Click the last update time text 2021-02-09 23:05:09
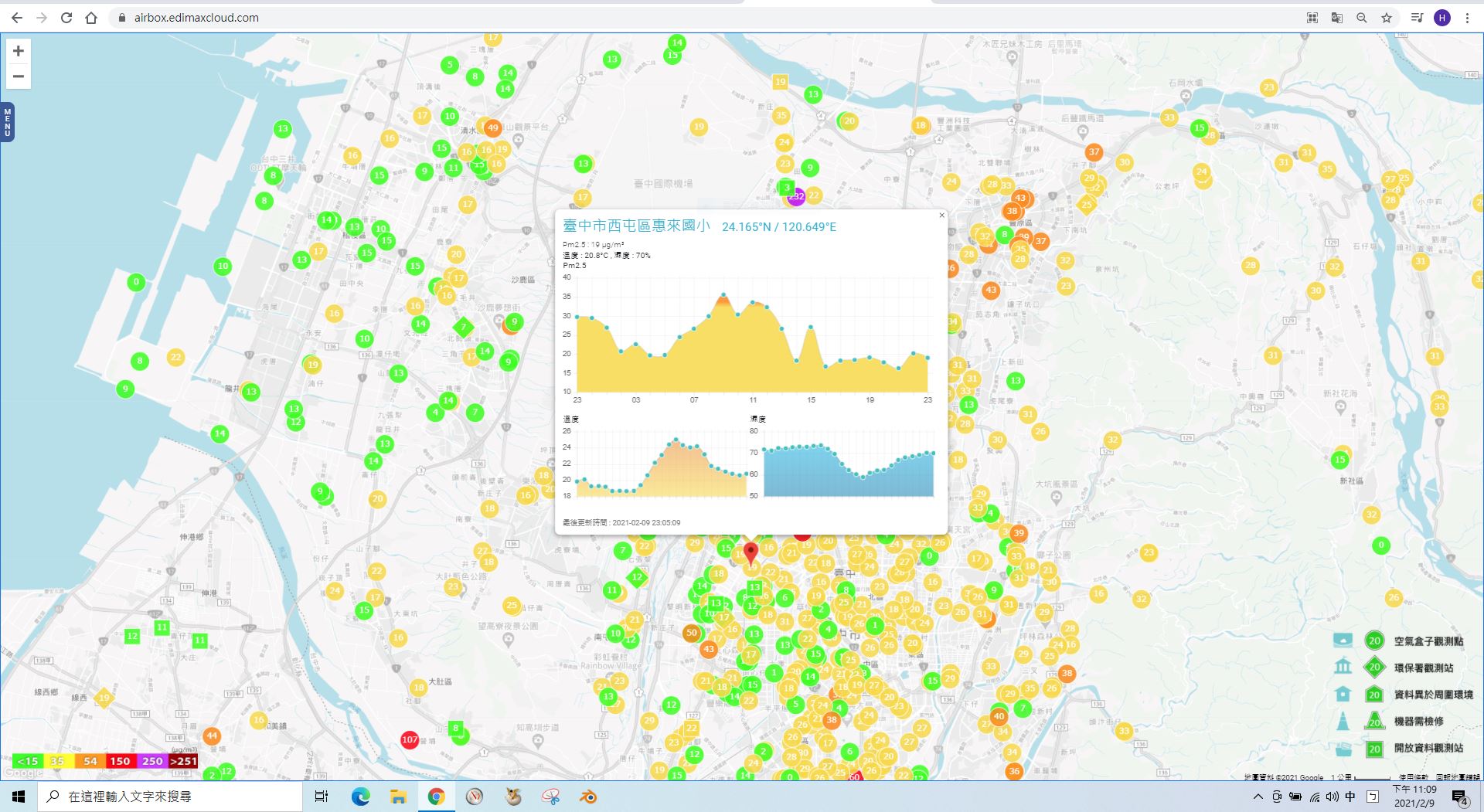 point(646,523)
